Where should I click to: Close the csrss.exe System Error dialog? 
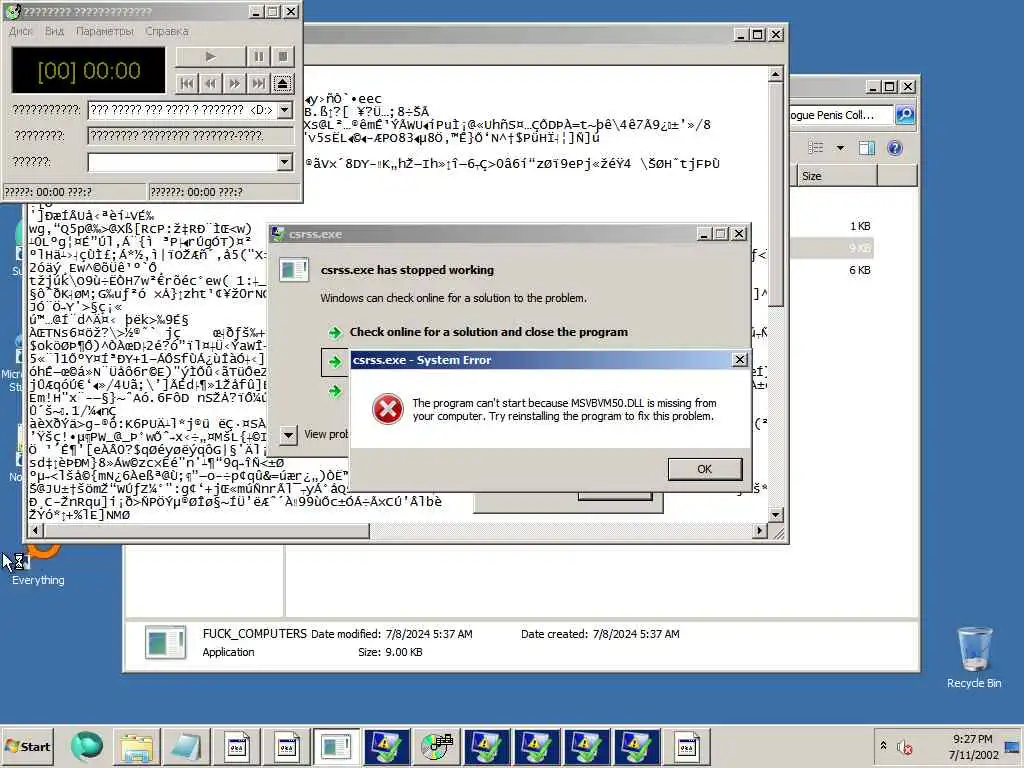739,360
